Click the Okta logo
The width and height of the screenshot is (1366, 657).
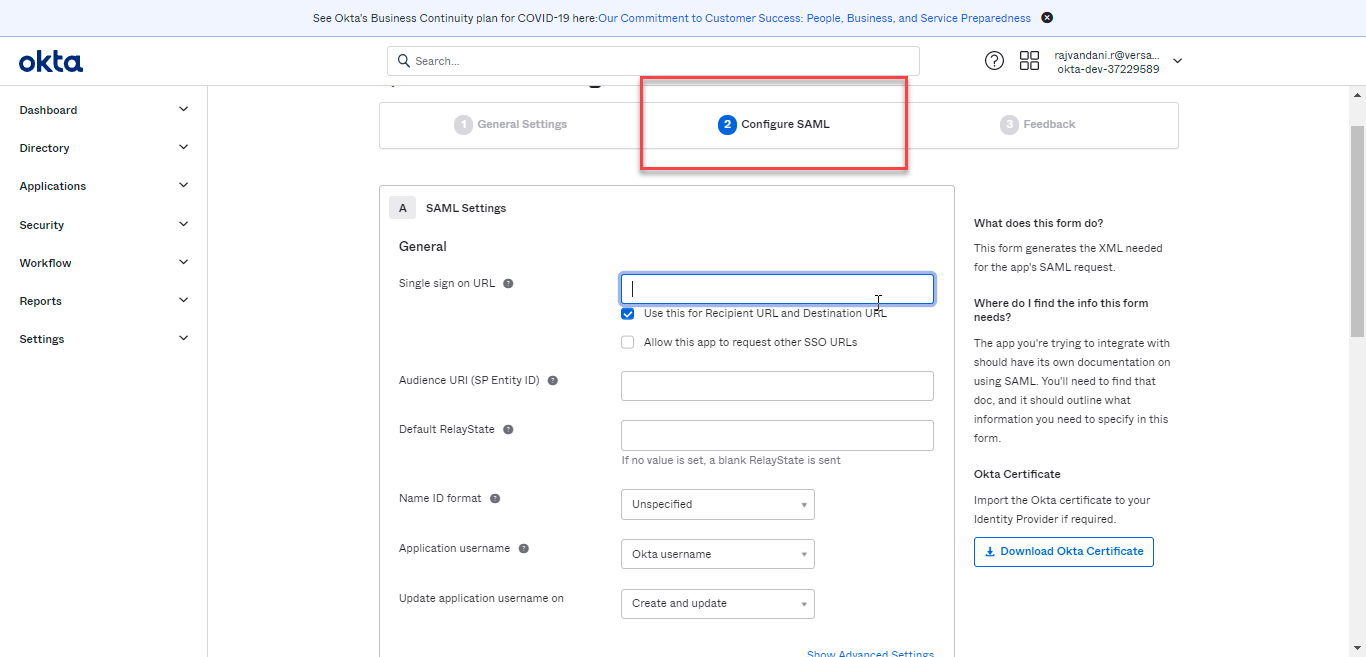tap(51, 62)
